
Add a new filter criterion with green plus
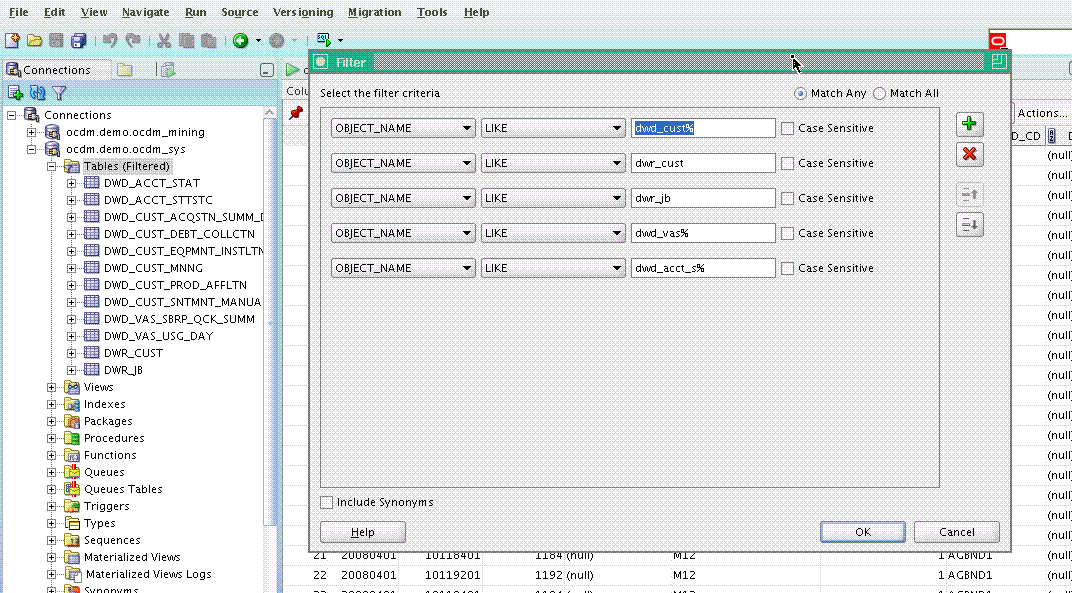coord(969,125)
